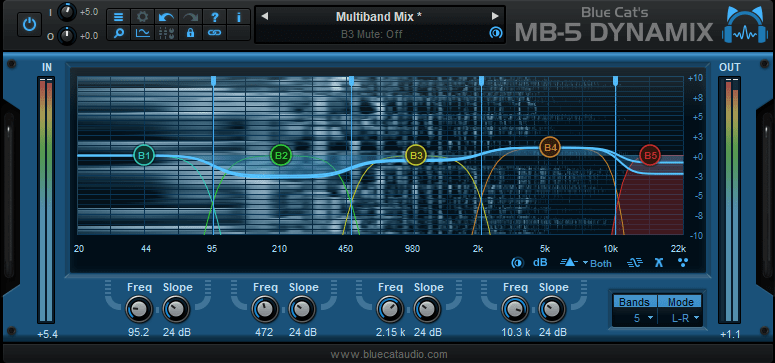Go to next preset arrow
This screenshot has width=775, height=363.
[x=495, y=16]
